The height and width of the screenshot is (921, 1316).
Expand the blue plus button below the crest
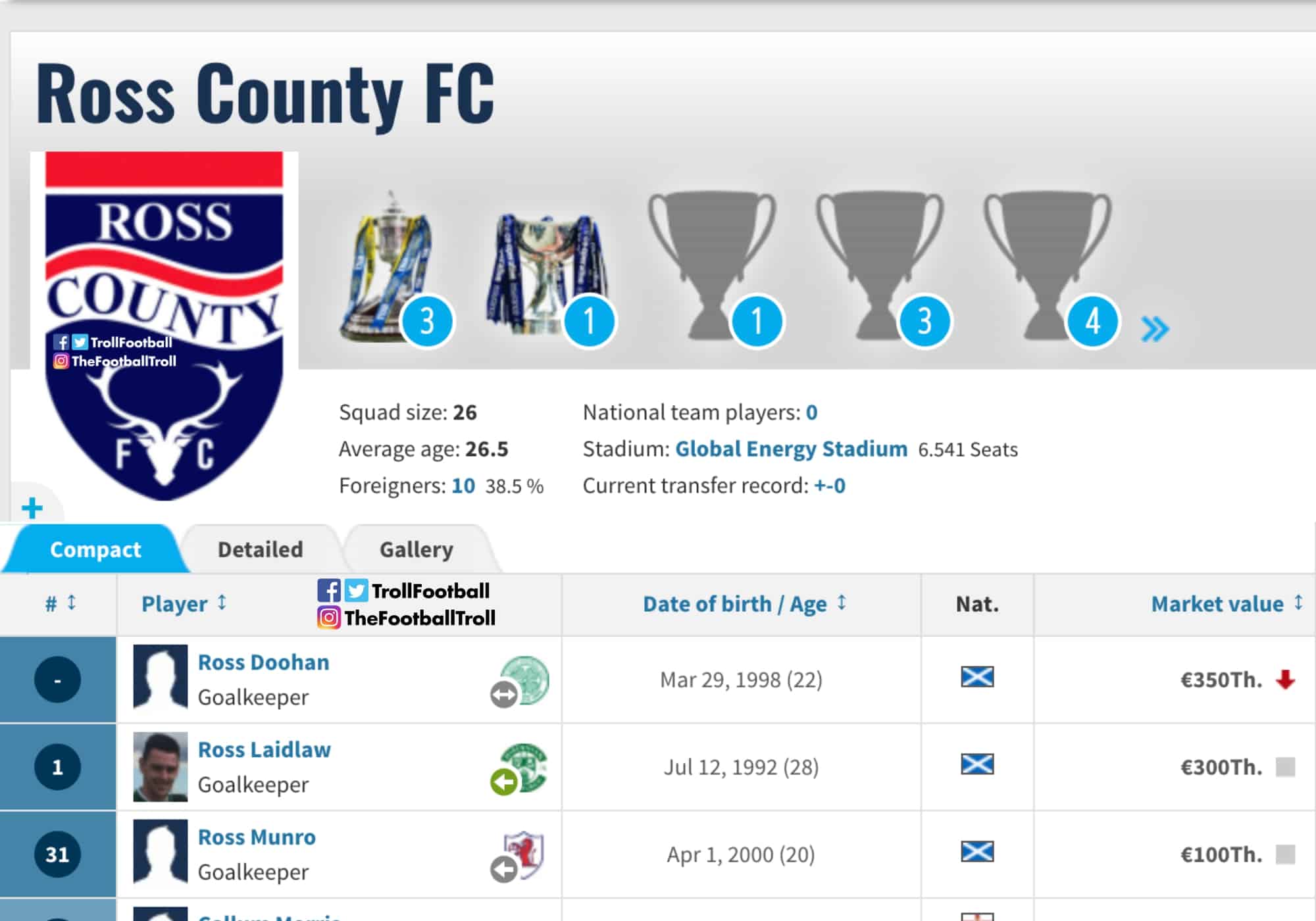point(32,508)
